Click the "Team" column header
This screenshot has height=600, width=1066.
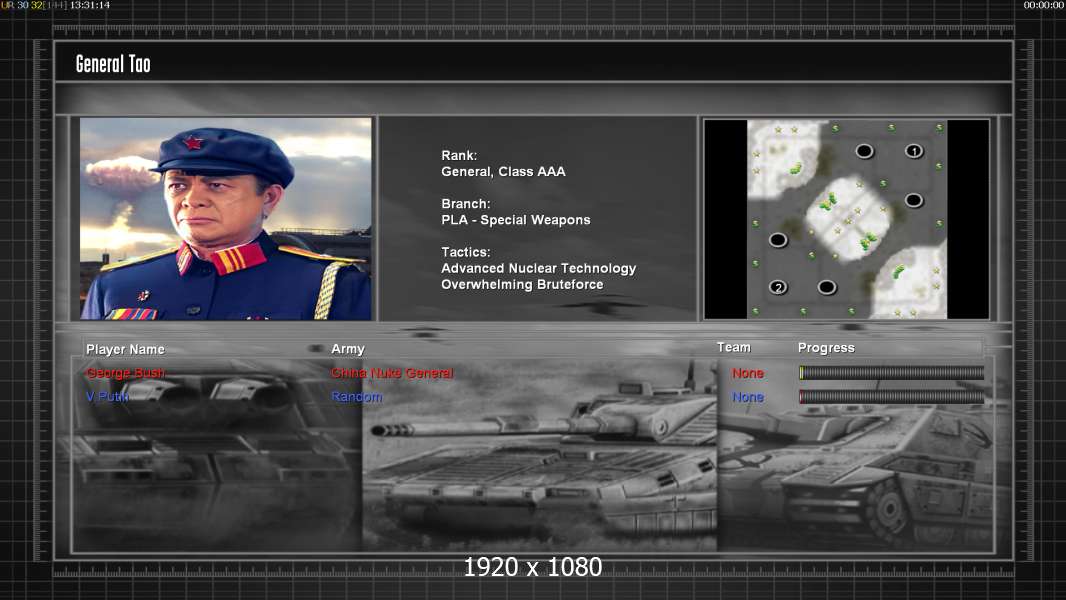point(734,347)
